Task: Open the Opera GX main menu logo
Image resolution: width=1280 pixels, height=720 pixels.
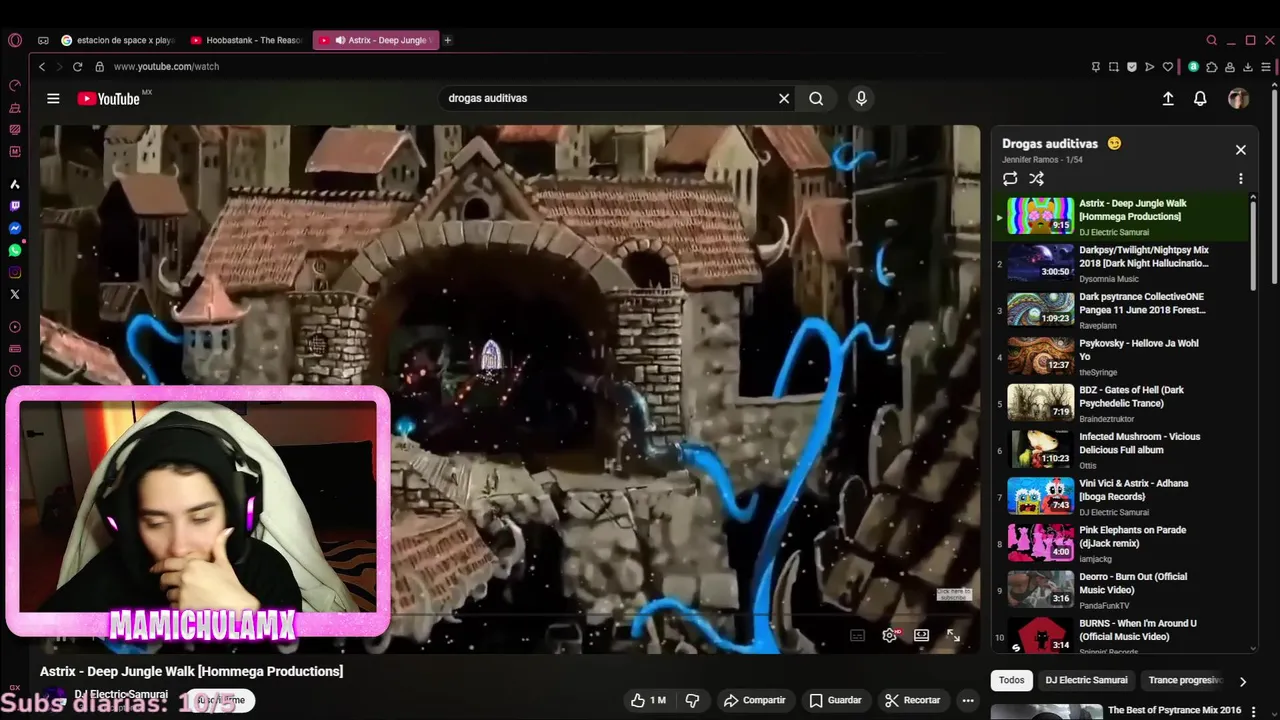Action: [x=14, y=40]
